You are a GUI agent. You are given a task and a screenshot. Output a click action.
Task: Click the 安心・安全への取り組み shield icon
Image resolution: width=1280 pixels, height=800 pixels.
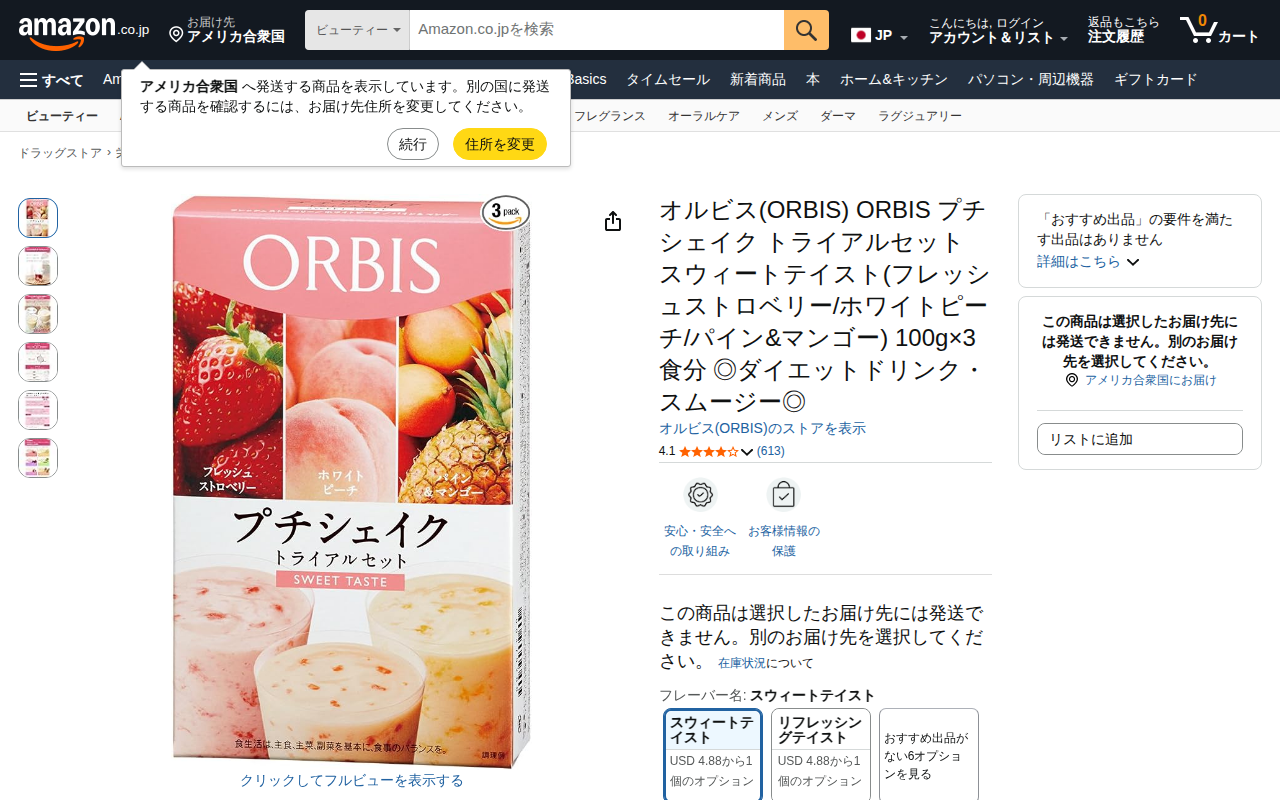click(700, 495)
